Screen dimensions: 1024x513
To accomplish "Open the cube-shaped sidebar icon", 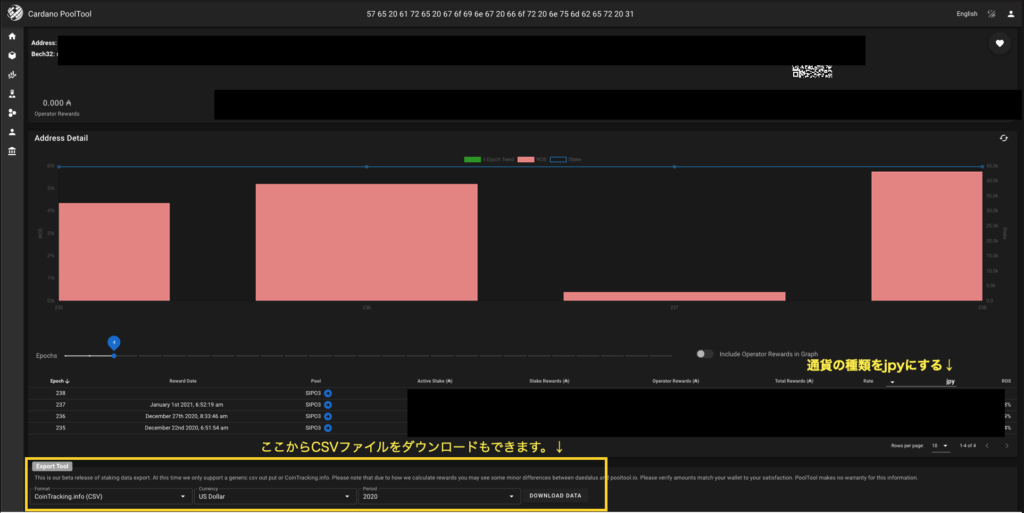I will [12, 55].
